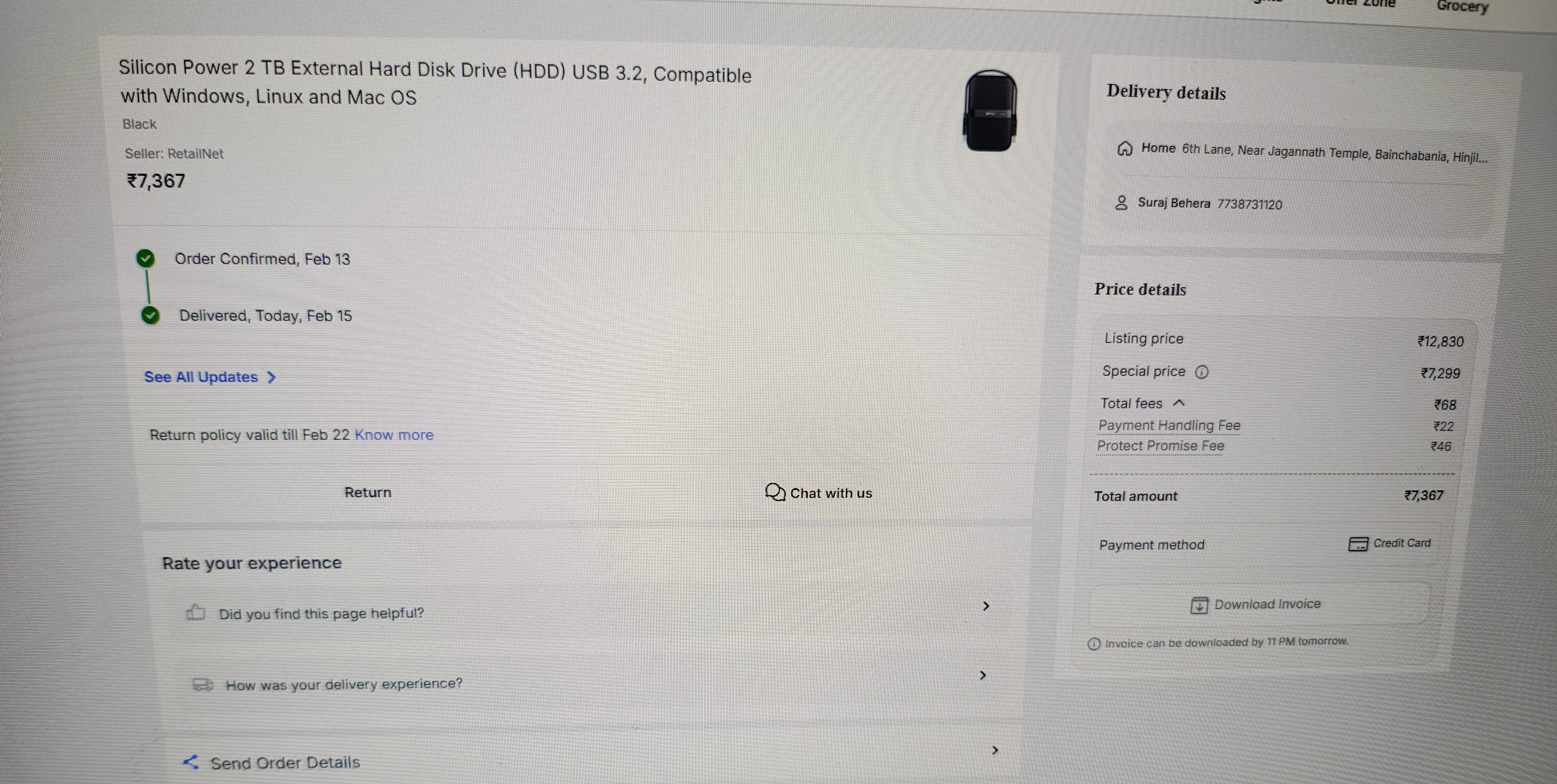Image resolution: width=1557 pixels, height=784 pixels.
Task: Click the Chat with us bubble icon
Action: [x=775, y=492]
